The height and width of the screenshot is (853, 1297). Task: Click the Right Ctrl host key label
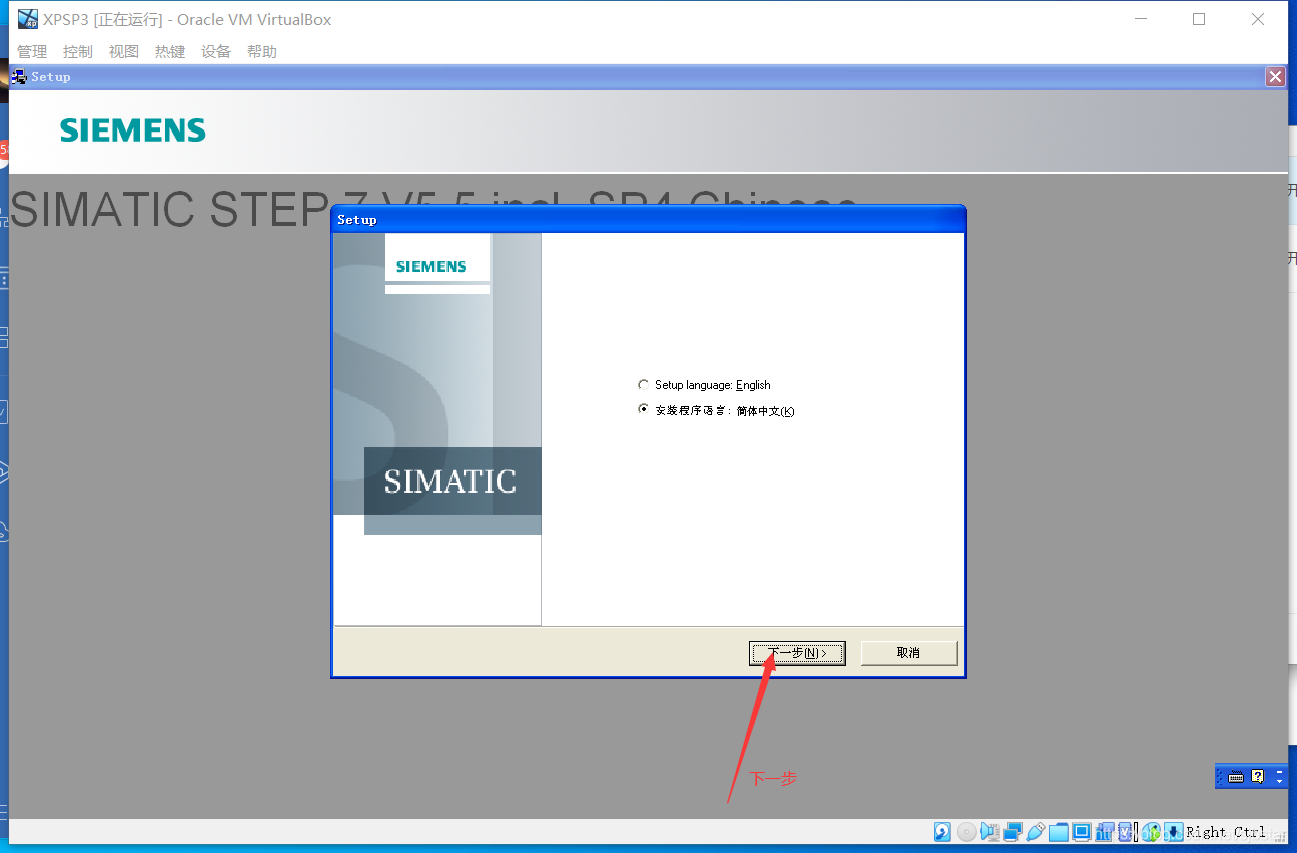pyautogui.click(x=1225, y=832)
